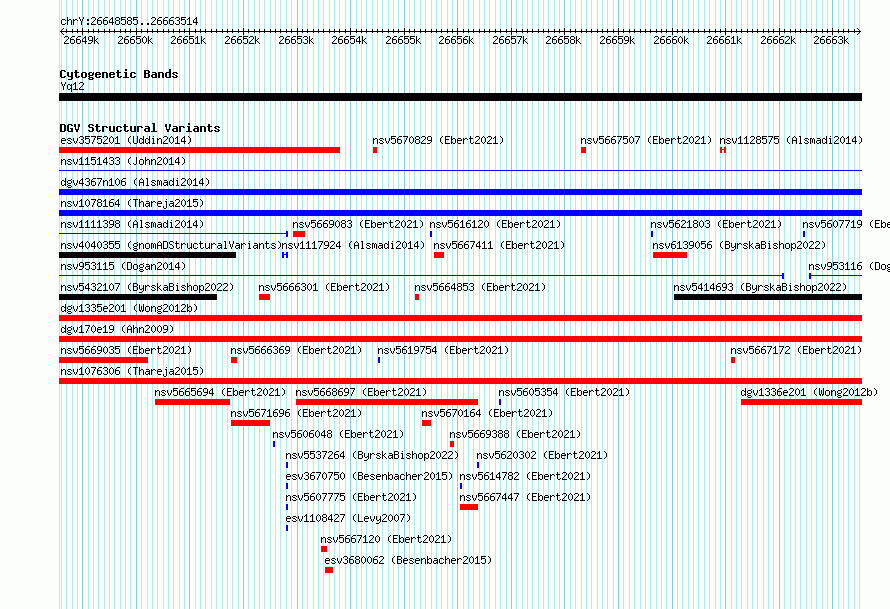Image resolution: width=890 pixels, height=609 pixels.
Task: Open nsv5667411 (Ebert2021) variant
Action: pyautogui.click(x=499, y=245)
